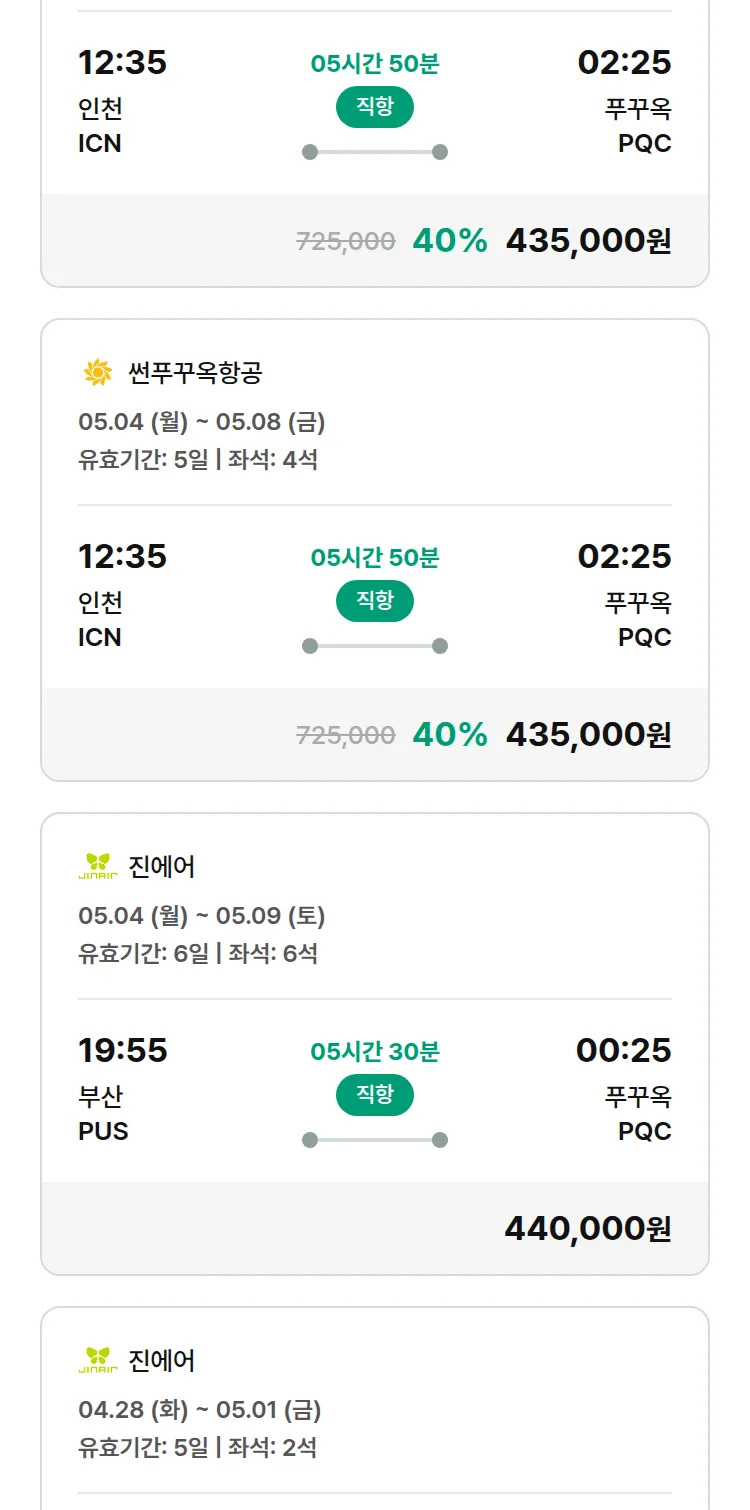Screen dimensions: 750x1510
Task: Click the PUS airport code
Action: [103, 1132]
